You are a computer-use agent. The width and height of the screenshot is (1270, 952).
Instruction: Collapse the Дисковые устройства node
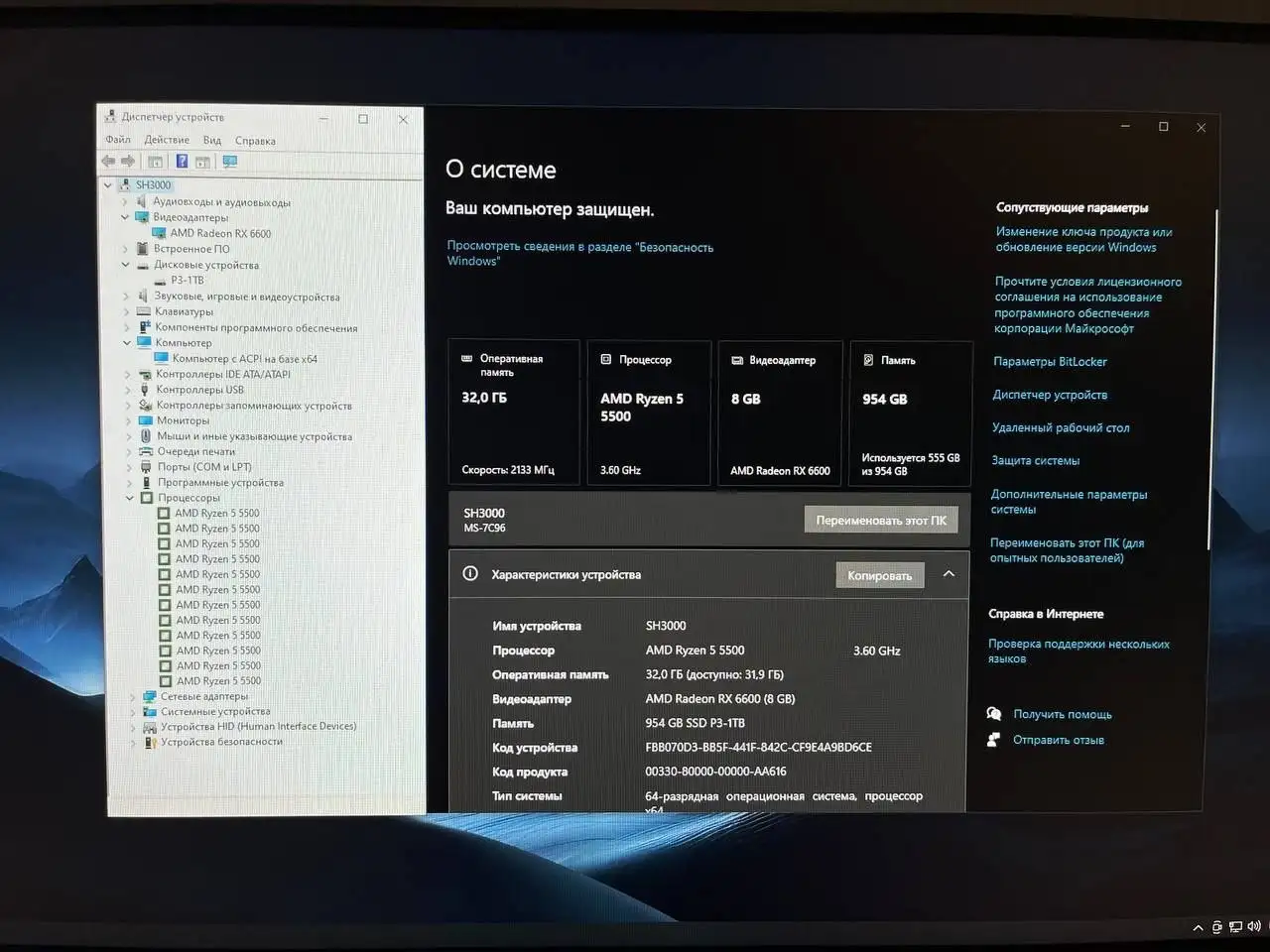[126, 265]
